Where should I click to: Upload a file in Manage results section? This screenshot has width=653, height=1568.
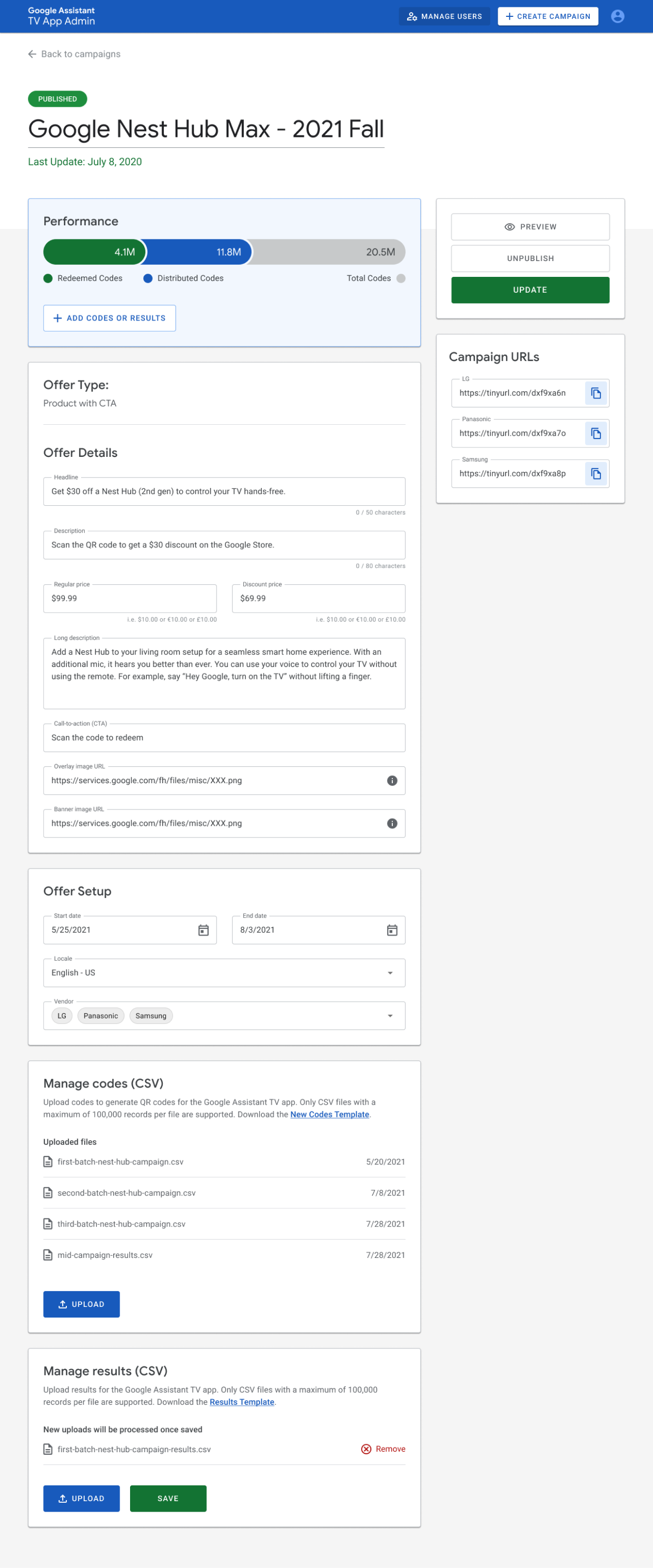pyautogui.click(x=82, y=1499)
